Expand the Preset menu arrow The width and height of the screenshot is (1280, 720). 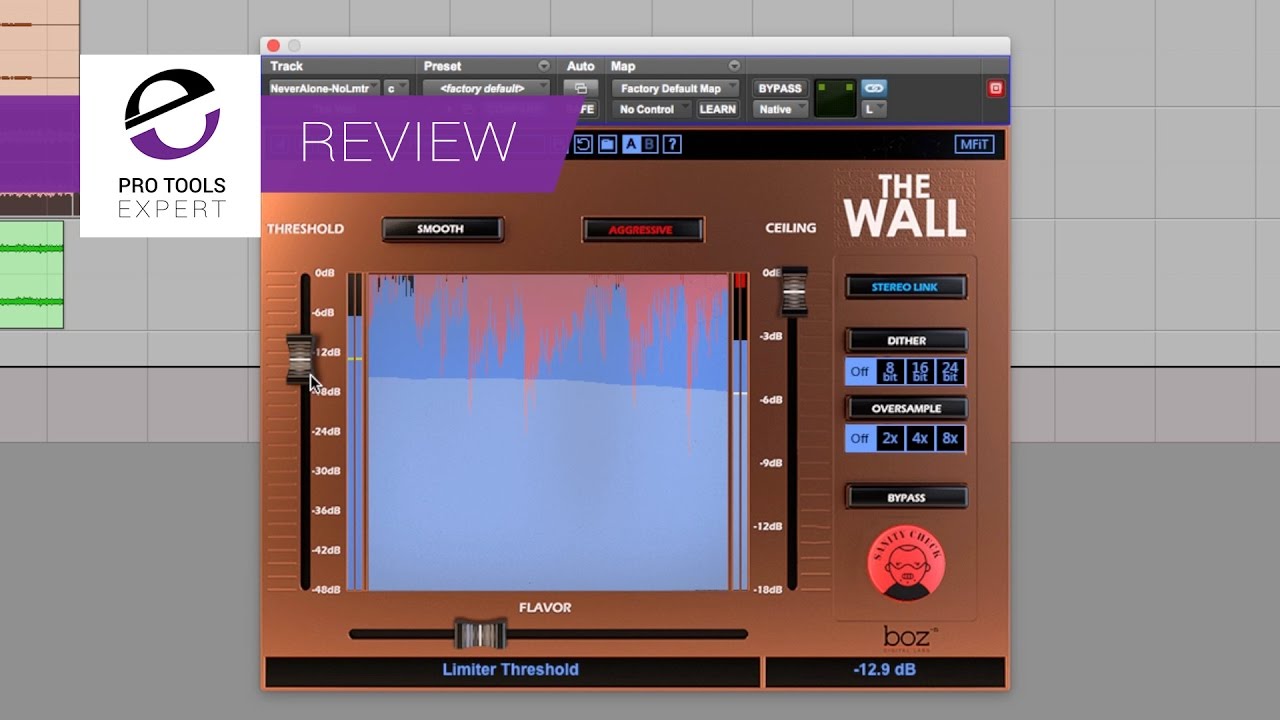(544, 66)
